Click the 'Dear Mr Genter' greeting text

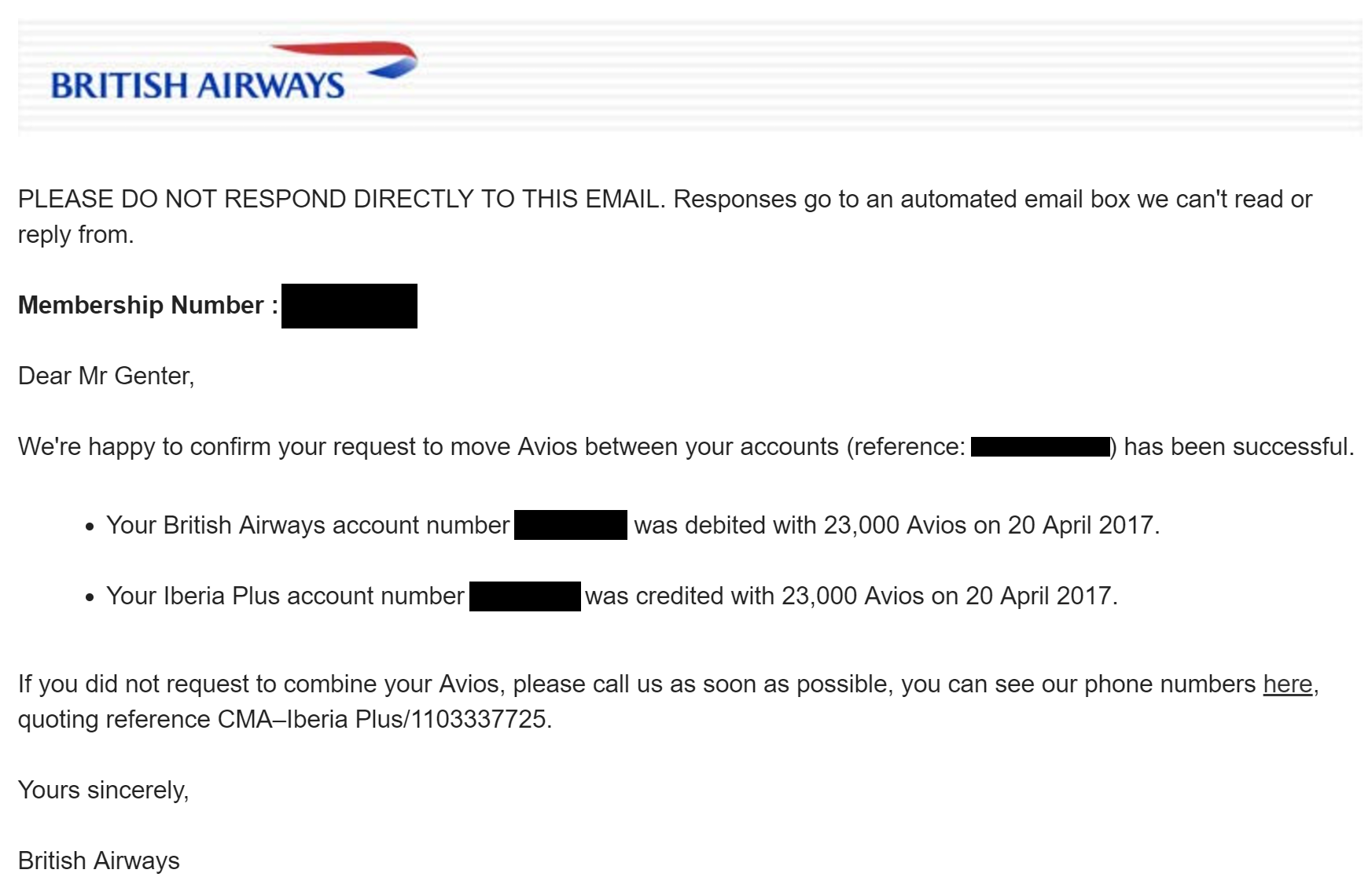pyautogui.click(x=106, y=376)
